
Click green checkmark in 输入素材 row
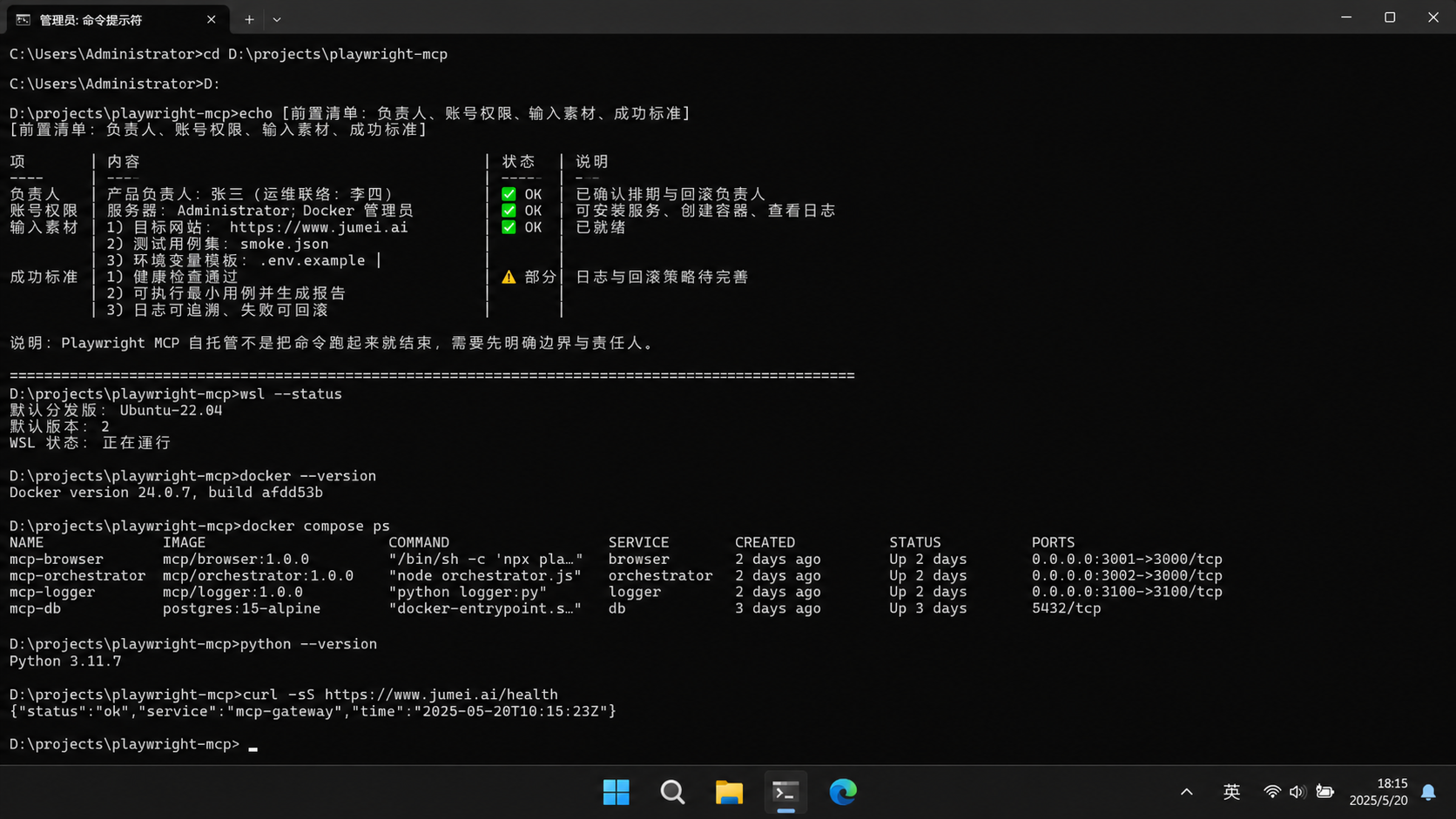point(509,227)
